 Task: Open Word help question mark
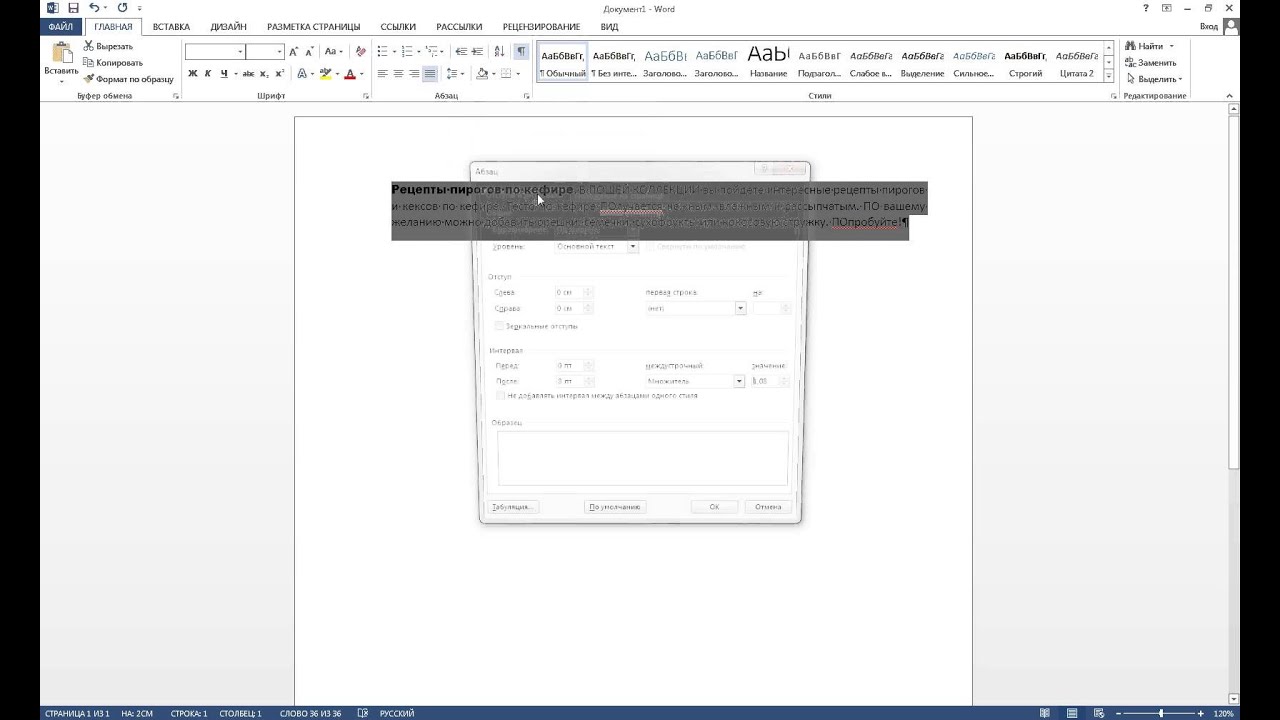click(1146, 8)
